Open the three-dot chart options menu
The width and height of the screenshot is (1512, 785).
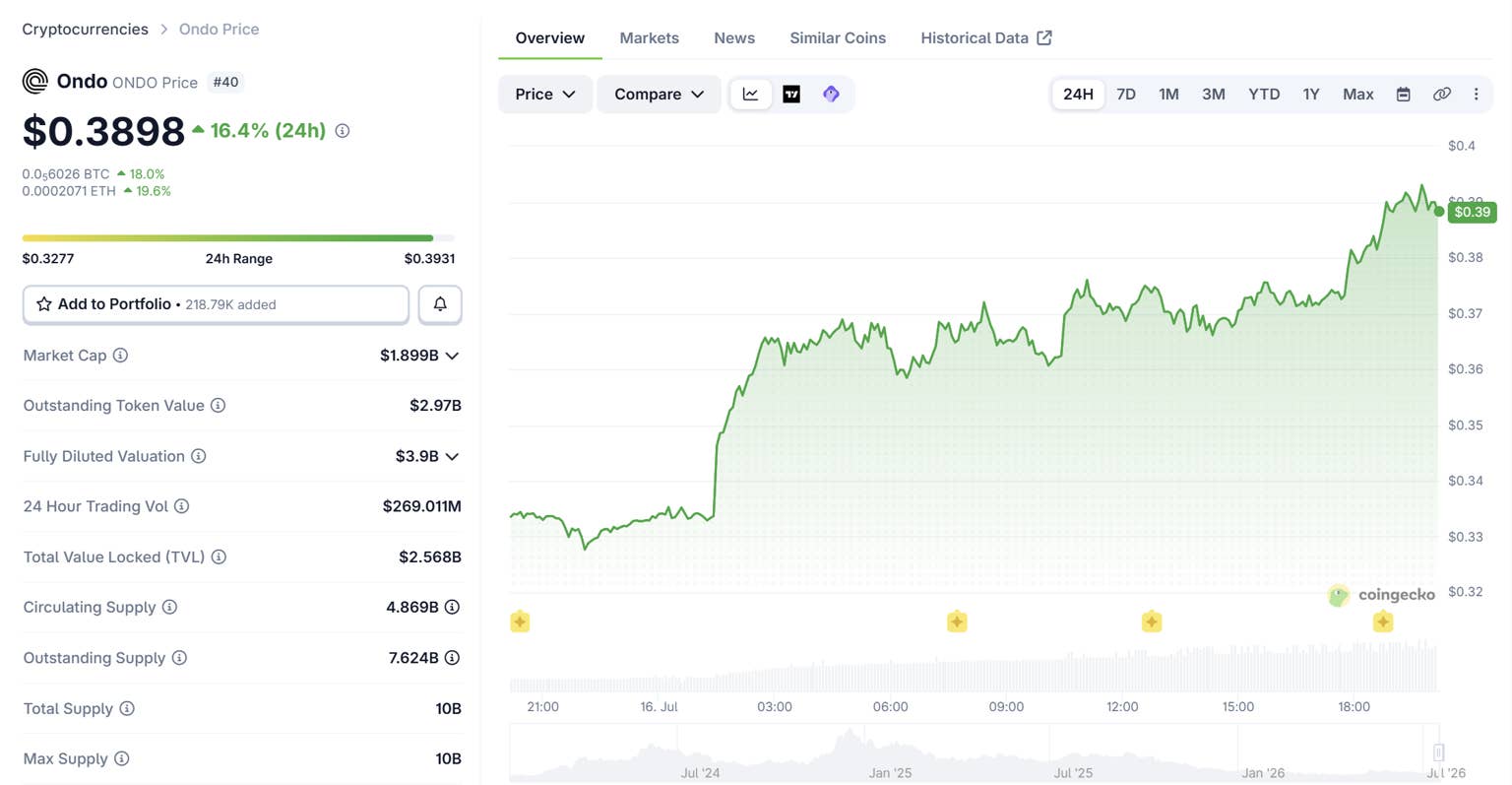click(1476, 95)
